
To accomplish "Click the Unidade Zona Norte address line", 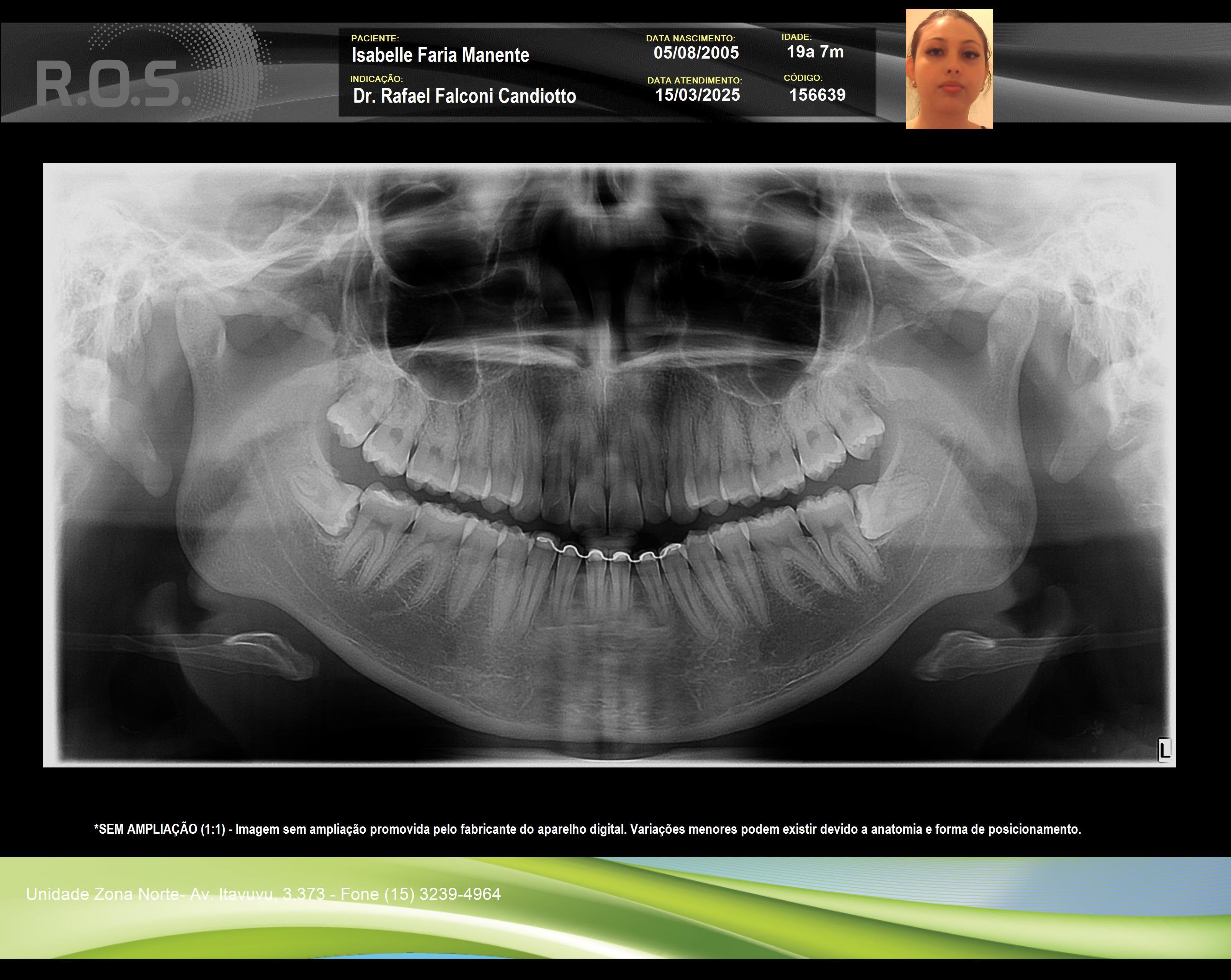I will tap(263, 894).
